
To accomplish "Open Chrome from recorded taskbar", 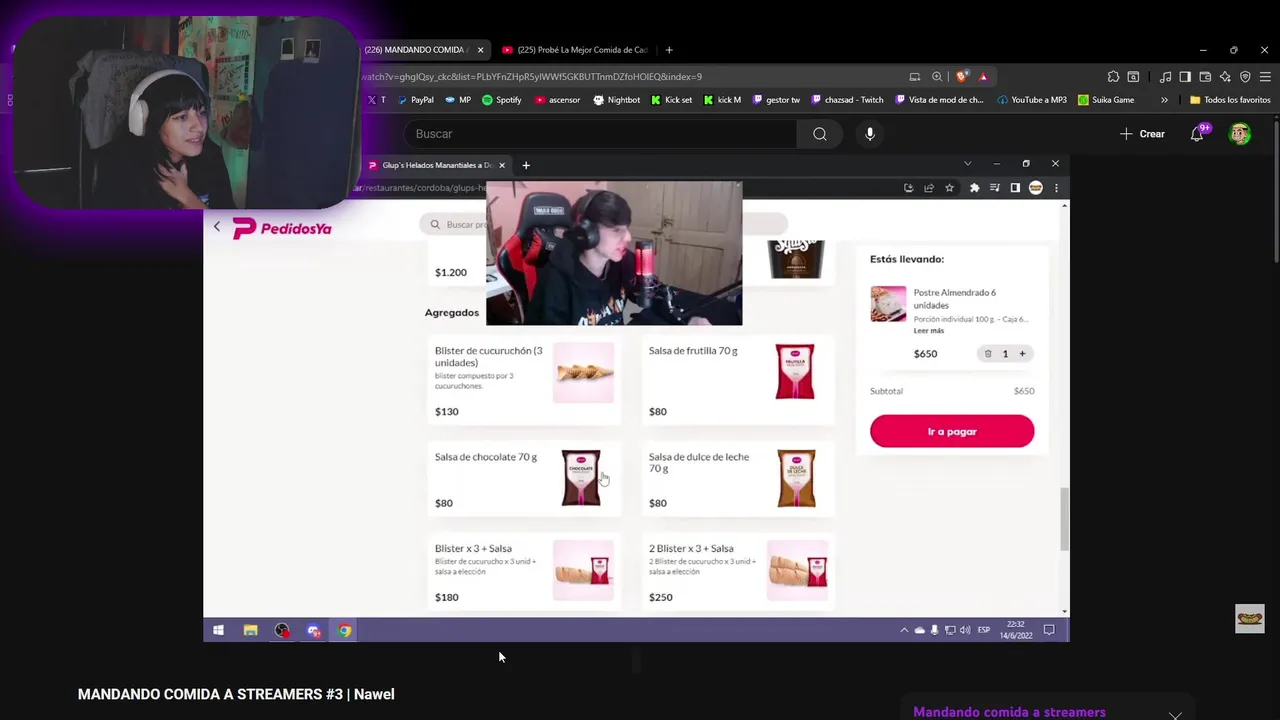I will tap(345, 630).
